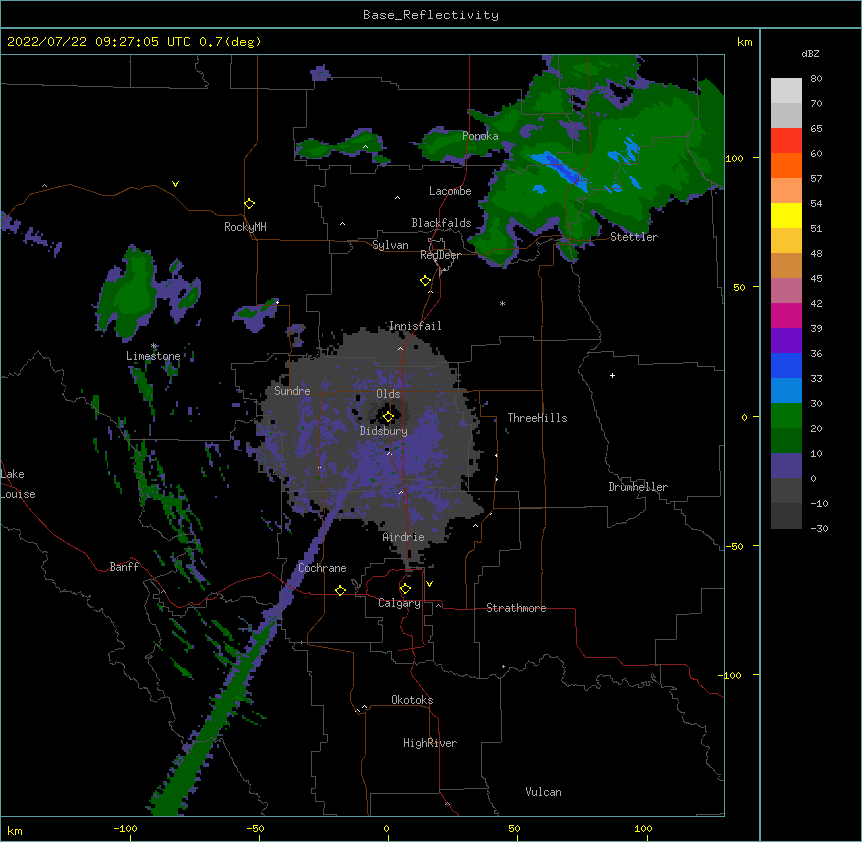This screenshot has width=862, height=842.
Task: Select the magenta 39–42 dBZ legend swatch
Action: click(786, 315)
